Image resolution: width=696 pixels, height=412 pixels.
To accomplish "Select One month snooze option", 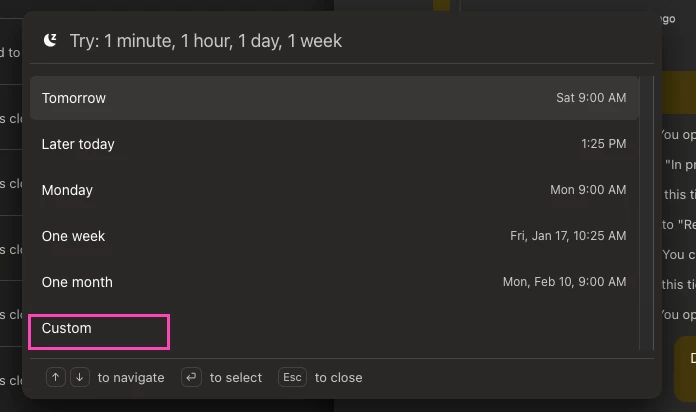I will click(x=334, y=282).
